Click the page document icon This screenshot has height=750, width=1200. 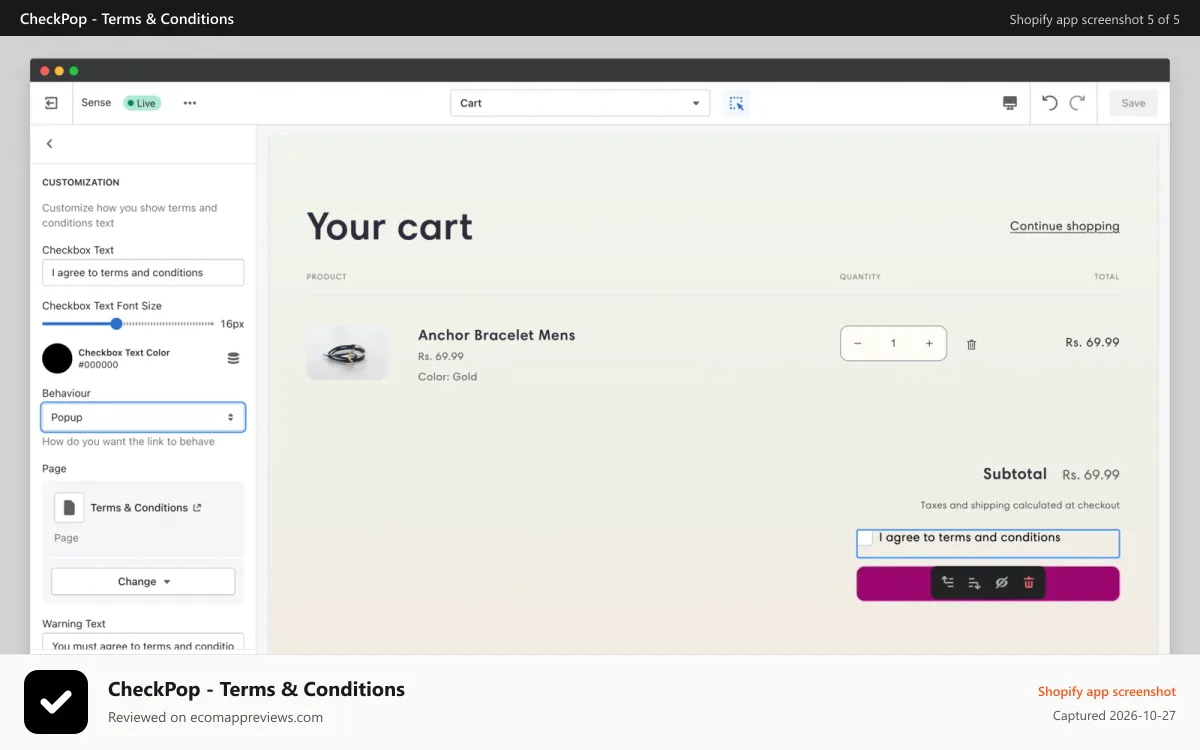pyautogui.click(x=69, y=508)
